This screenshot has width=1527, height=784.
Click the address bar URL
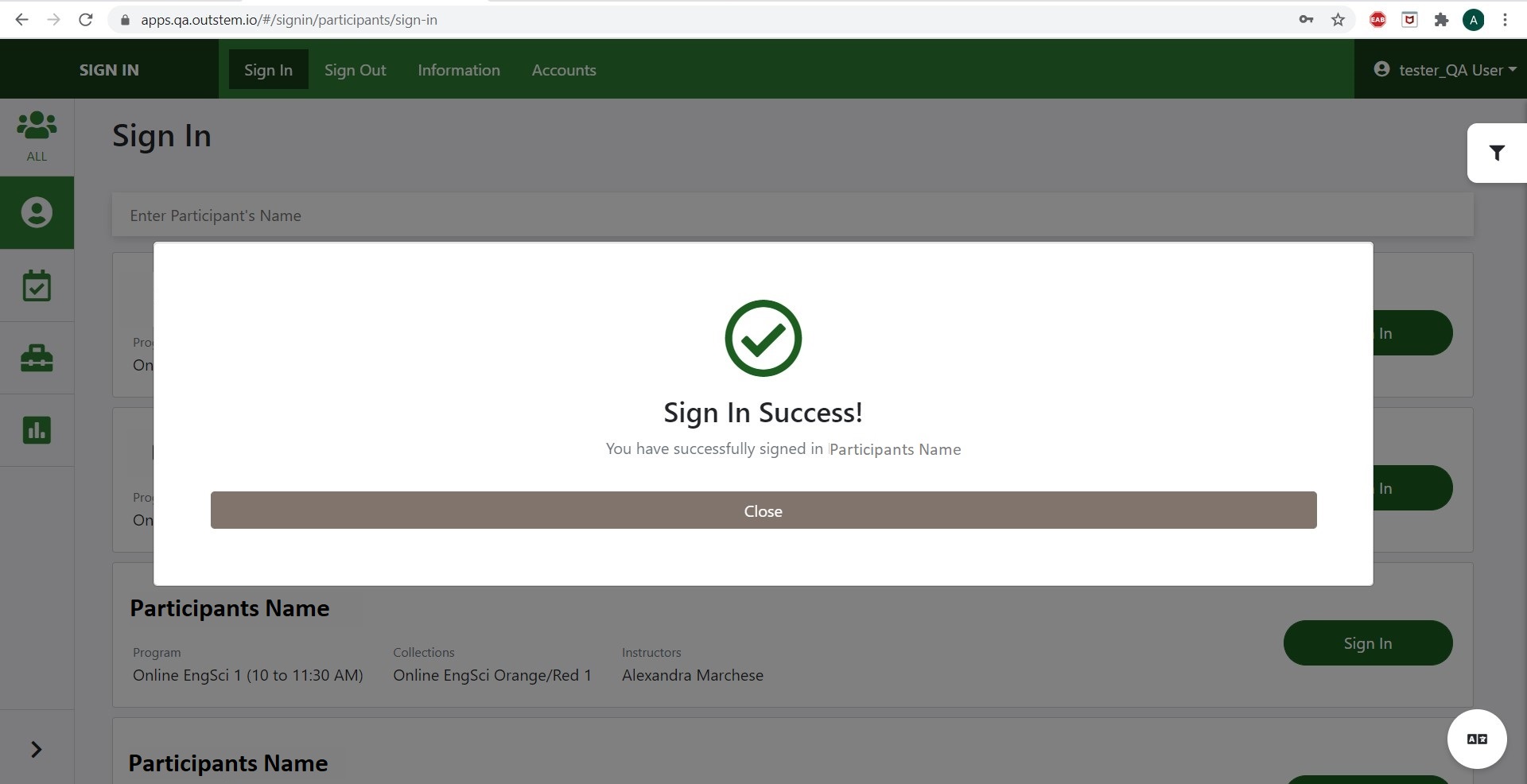click(289, 20)
